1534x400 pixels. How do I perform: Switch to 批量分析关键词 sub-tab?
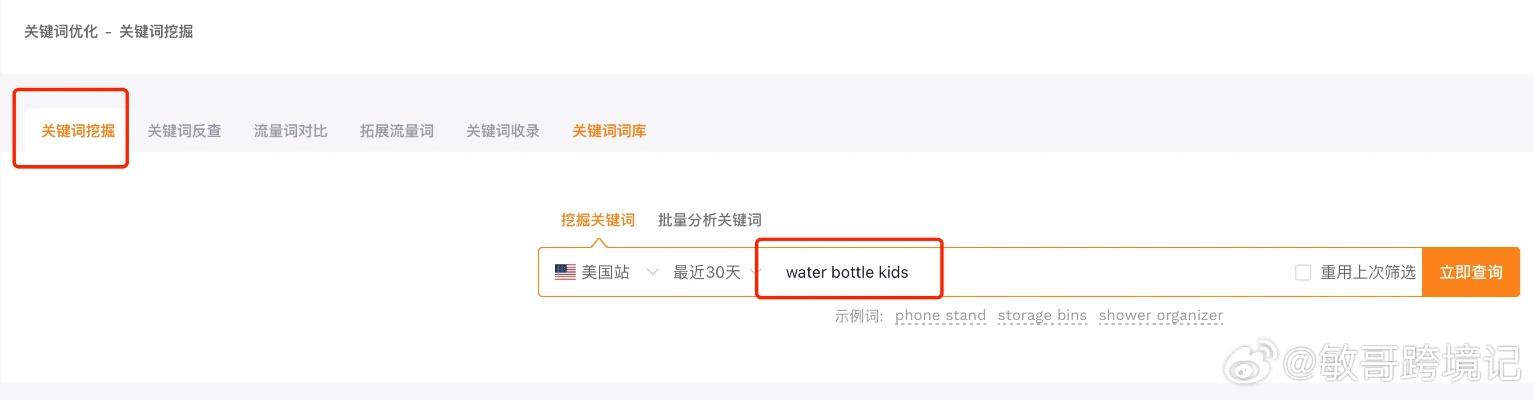point(710,220)
